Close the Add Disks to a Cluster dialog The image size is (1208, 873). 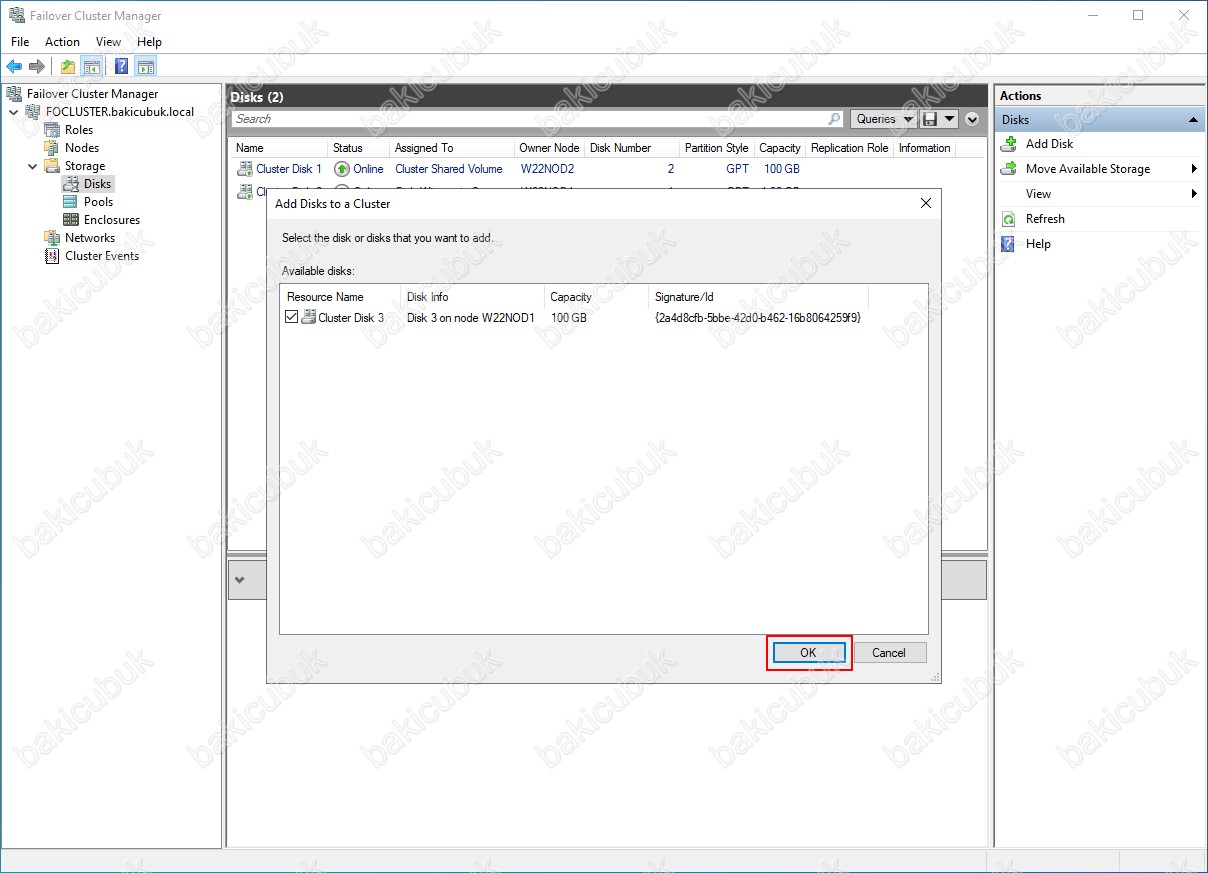[925, 203]
